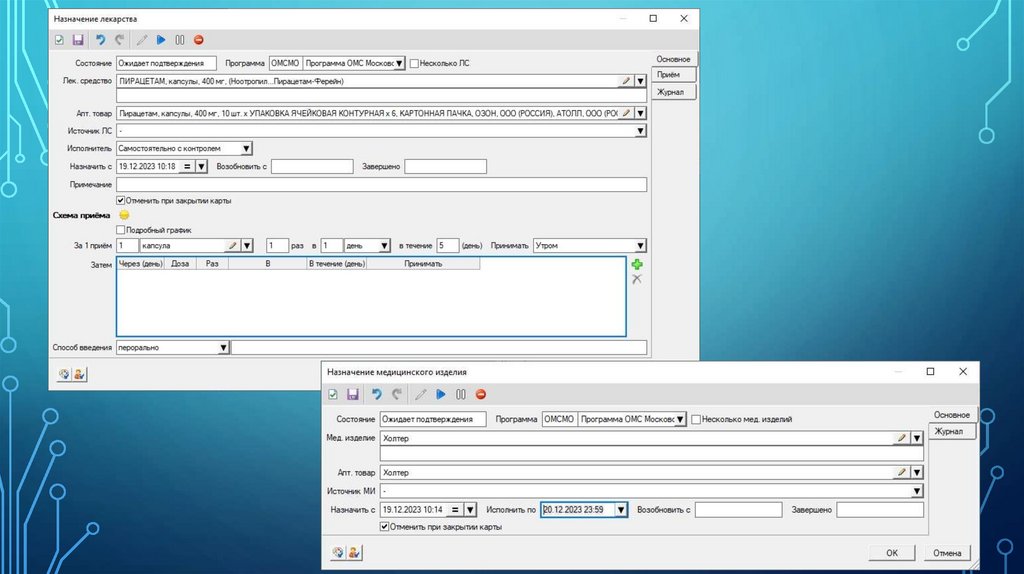Expand the Принимать dropdown showing Утром

pos(640,245)
